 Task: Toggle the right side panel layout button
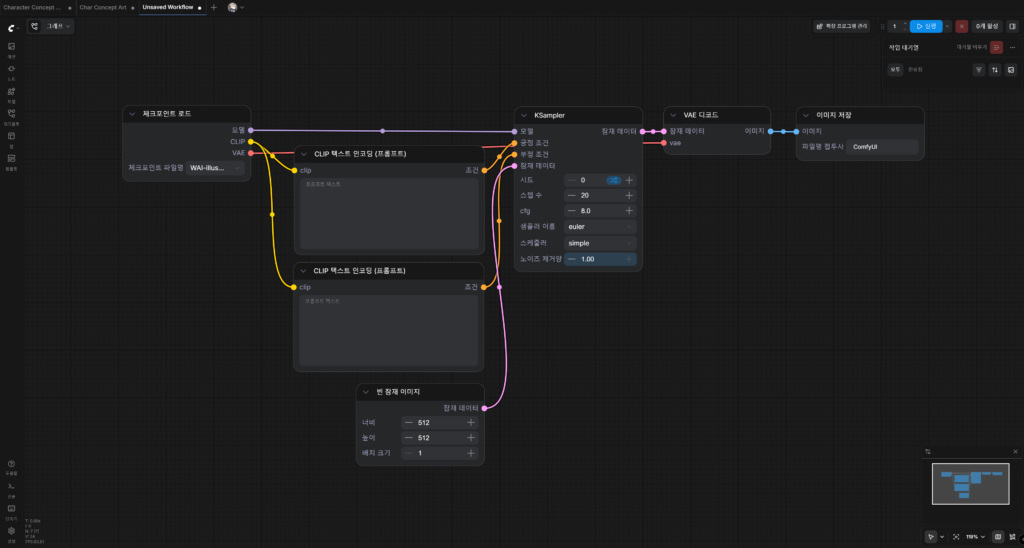point(1012,26)
